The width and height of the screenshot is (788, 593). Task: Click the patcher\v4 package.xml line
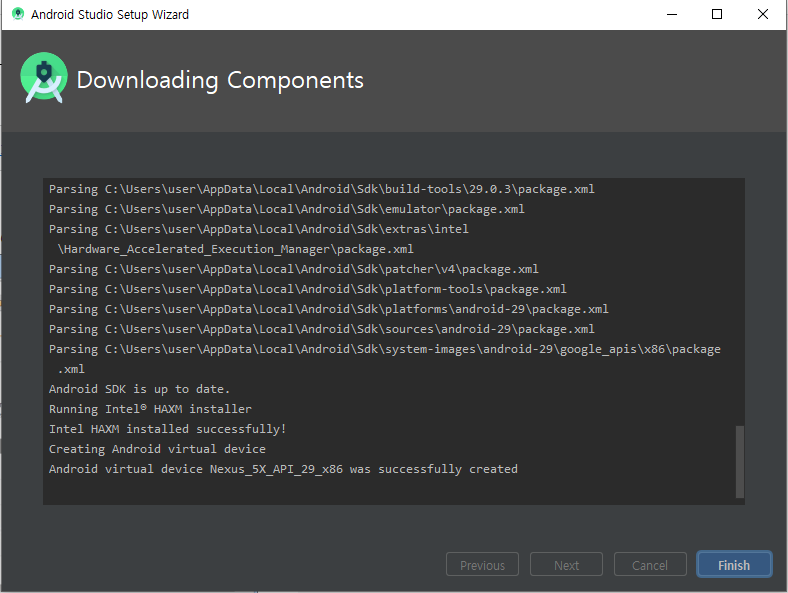(293, 269)
